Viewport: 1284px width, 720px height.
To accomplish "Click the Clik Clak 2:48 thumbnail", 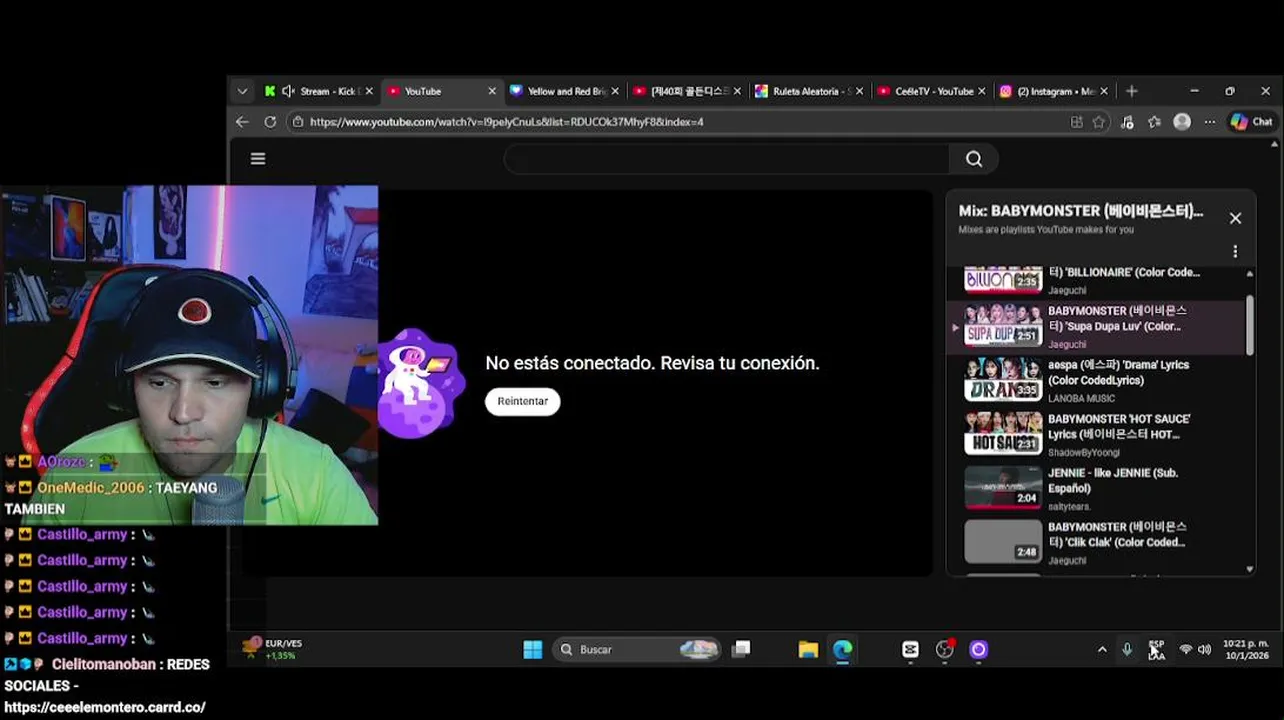I will pyautogui.click(x=1003, y=542).
